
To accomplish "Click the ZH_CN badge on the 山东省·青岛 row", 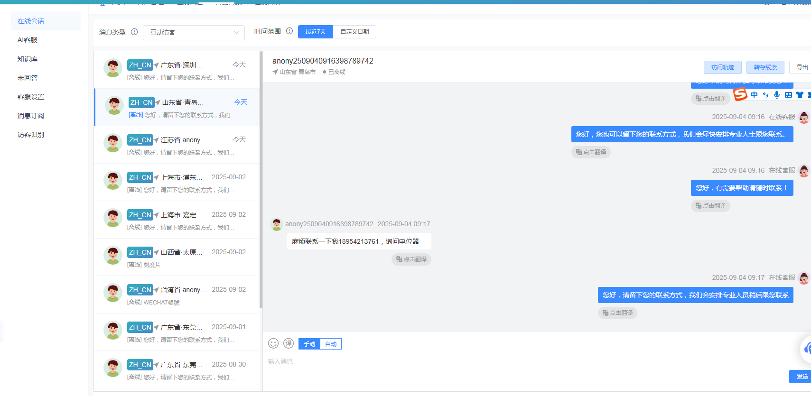I will 141,102.
